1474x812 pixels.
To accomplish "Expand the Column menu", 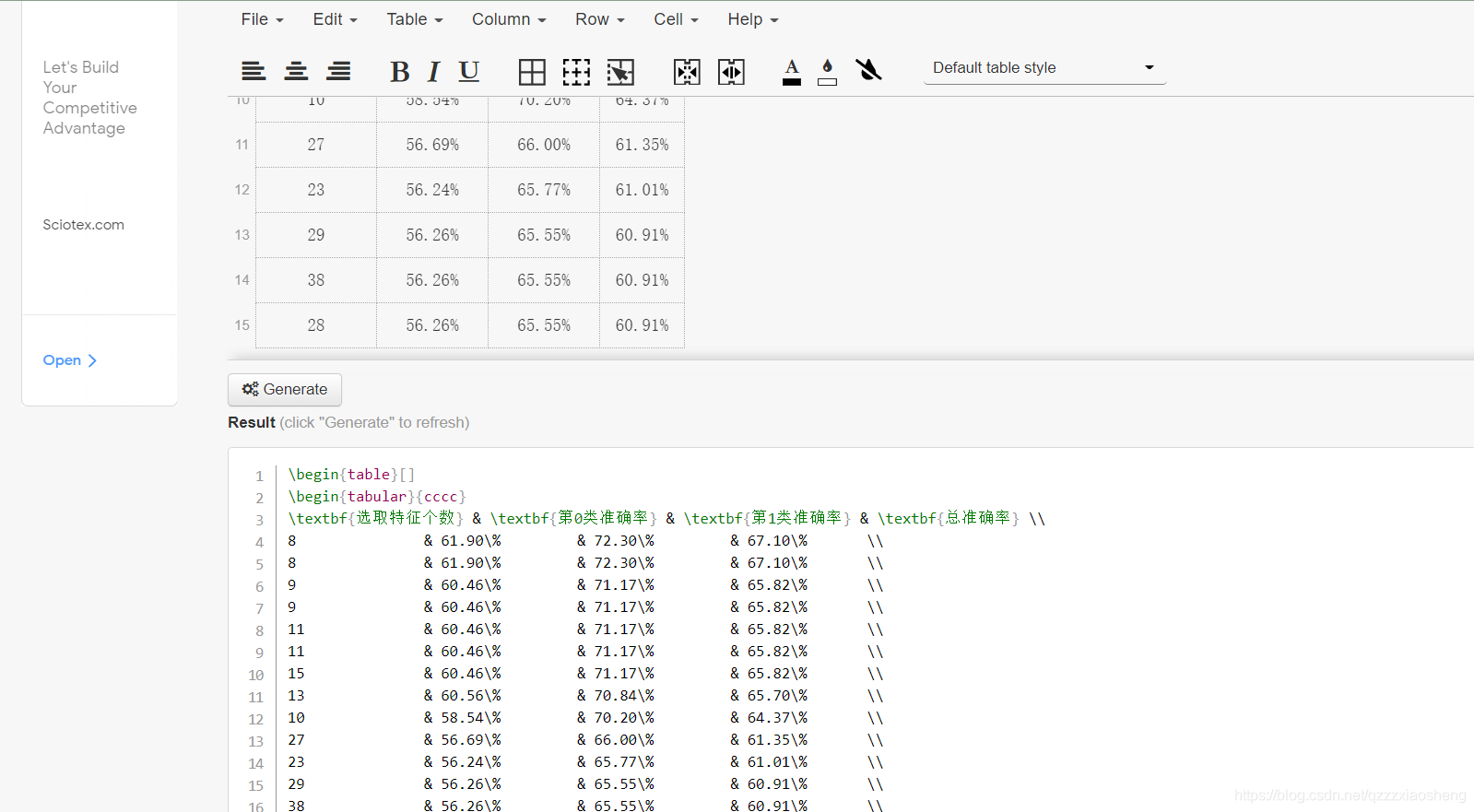I will (x=509, y=19).
